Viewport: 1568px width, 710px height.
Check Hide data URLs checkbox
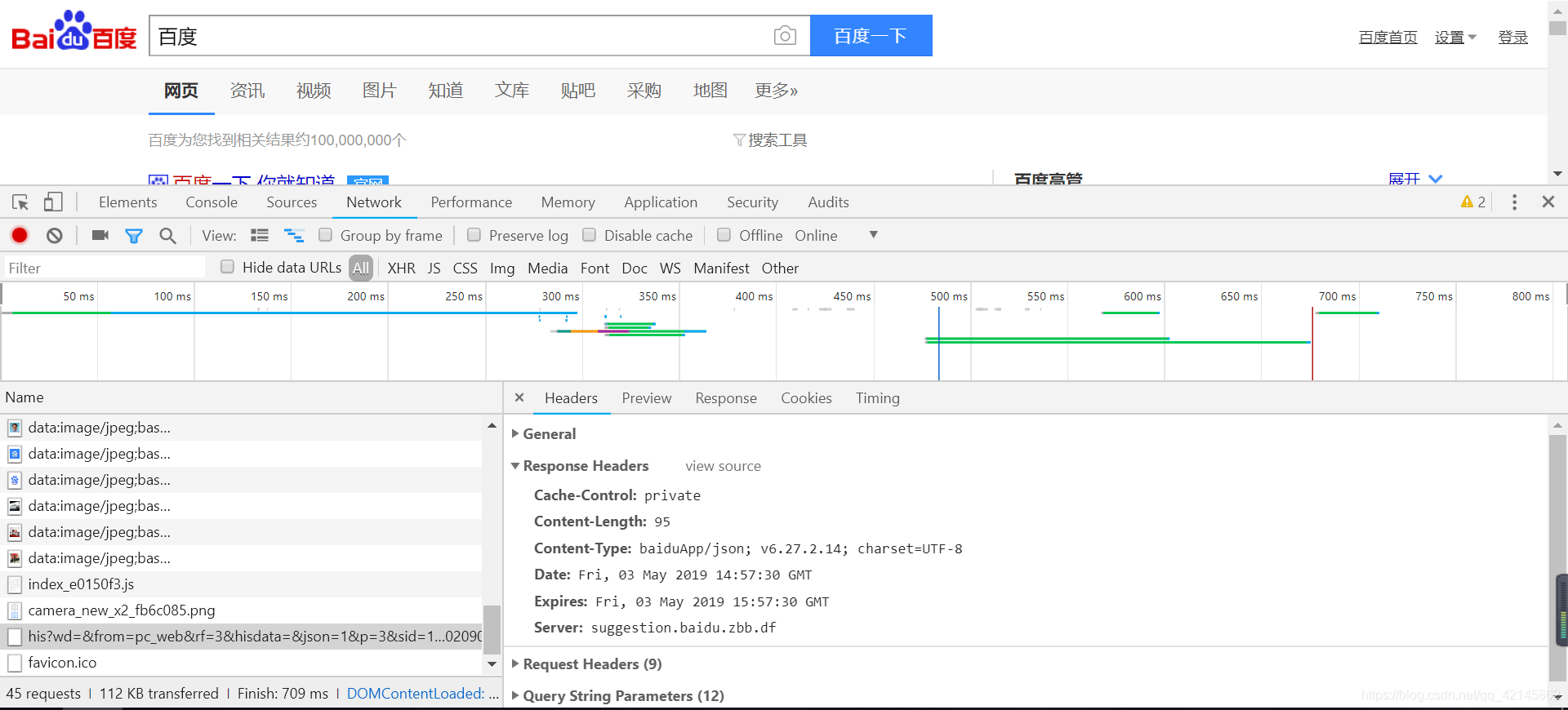(x=227, y=267)
